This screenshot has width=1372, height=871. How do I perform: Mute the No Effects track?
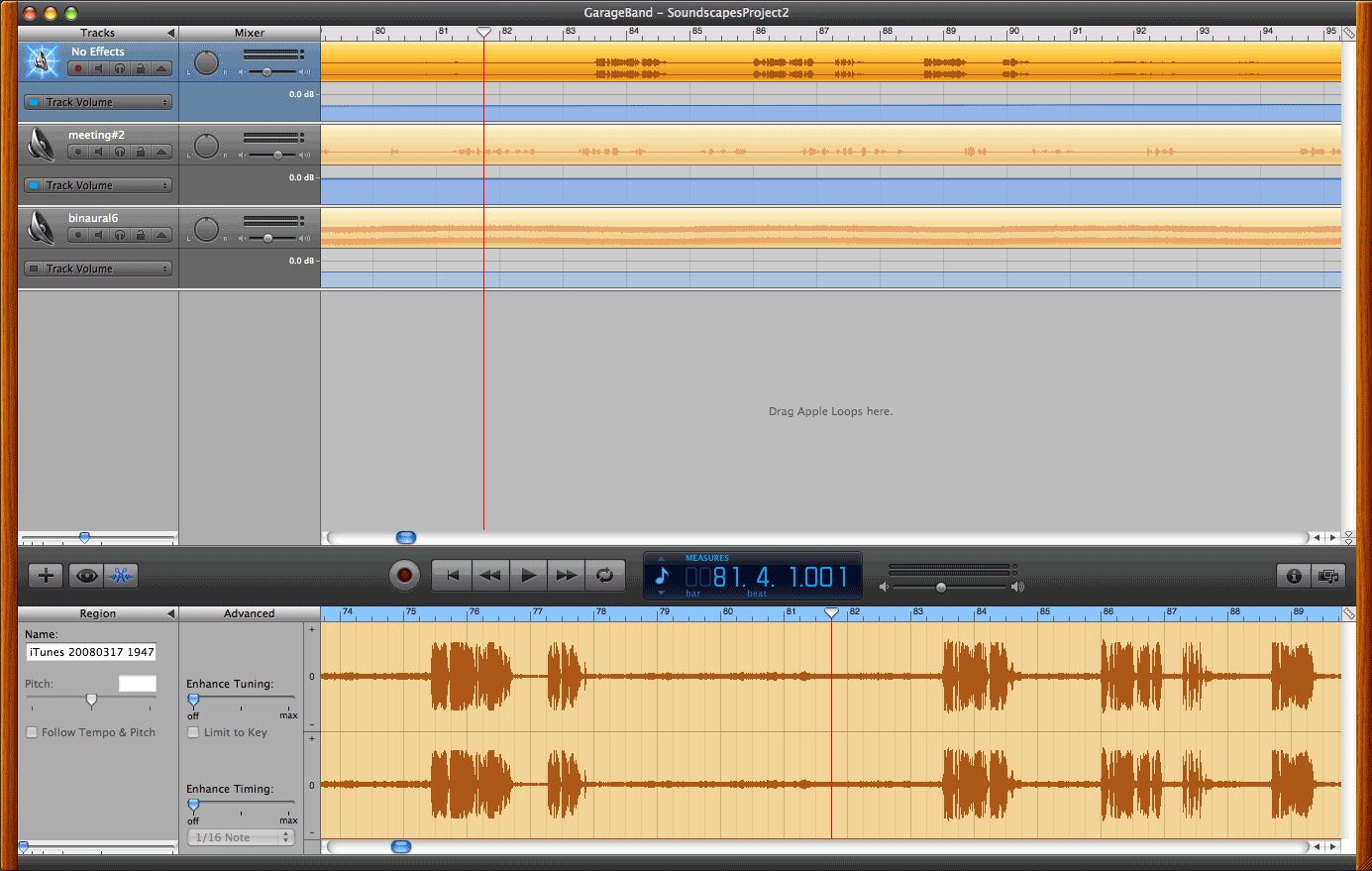pyautogui.click(x=99, y=68)
